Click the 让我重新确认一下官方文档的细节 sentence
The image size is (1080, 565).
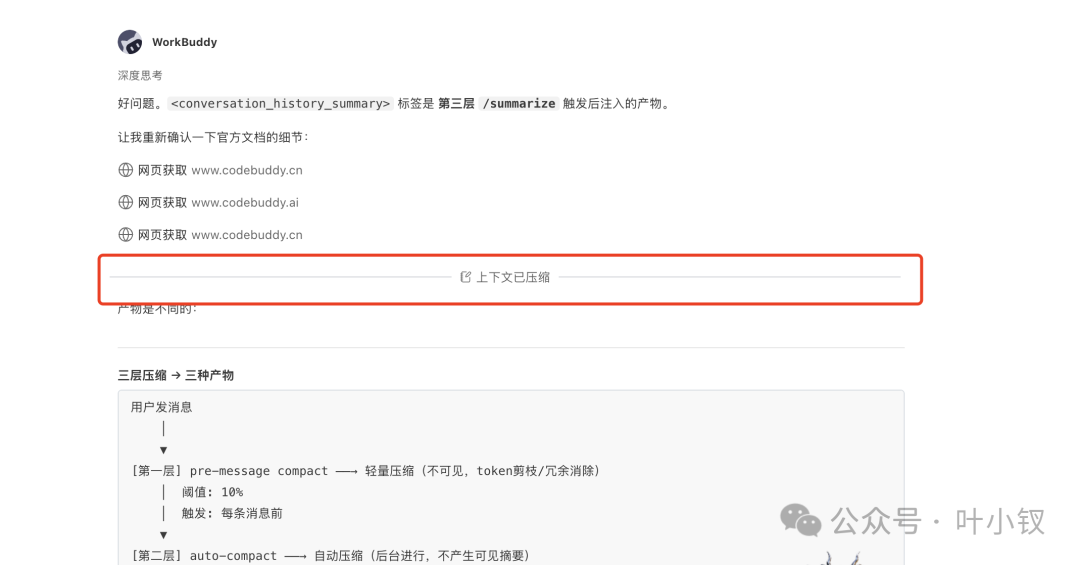[214, 137]
